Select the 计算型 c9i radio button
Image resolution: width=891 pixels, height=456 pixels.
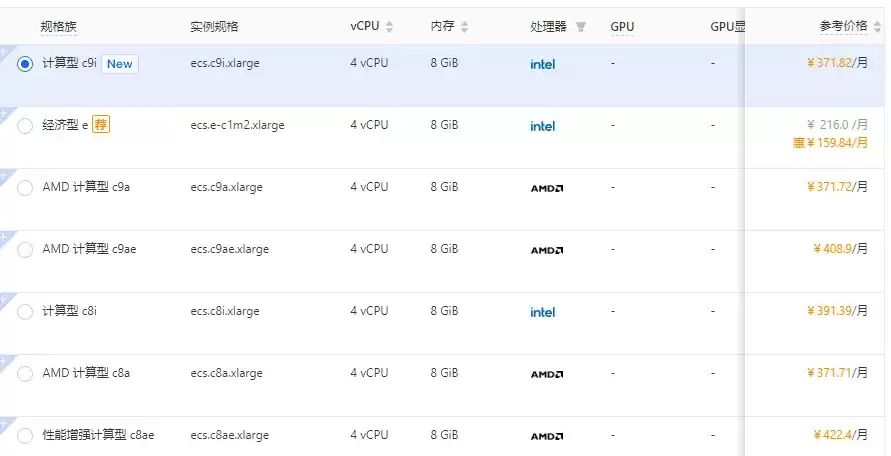tap(24, 64)
